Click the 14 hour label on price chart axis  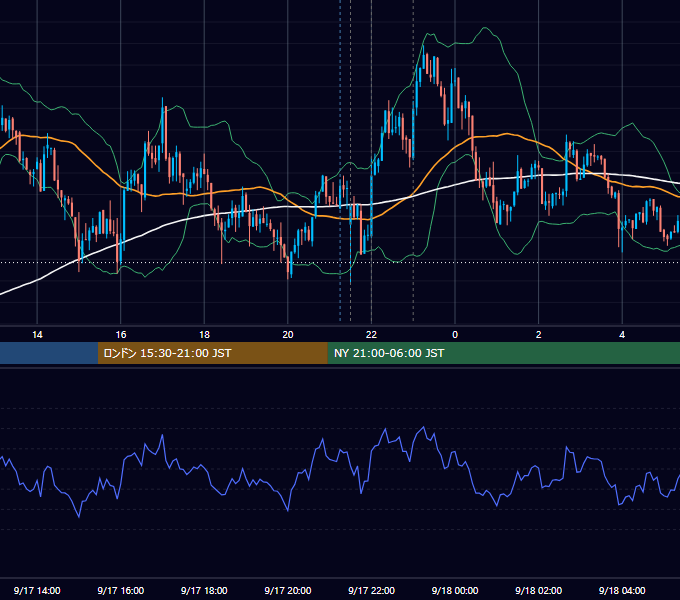pos(37,335)
